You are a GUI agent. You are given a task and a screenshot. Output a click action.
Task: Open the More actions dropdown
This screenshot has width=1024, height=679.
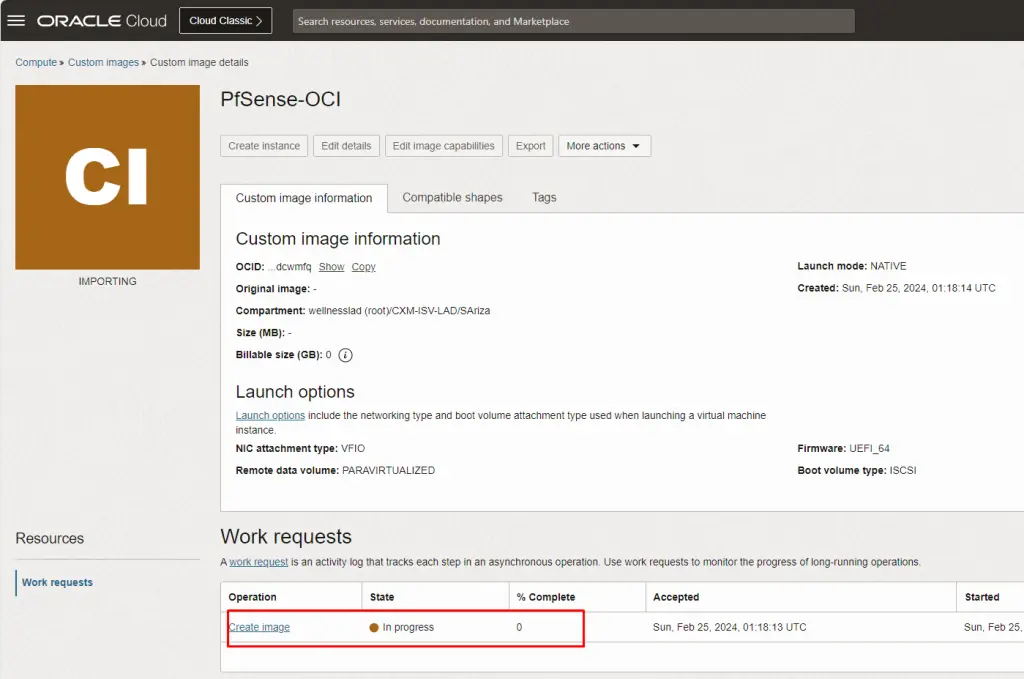coord(604,145)
